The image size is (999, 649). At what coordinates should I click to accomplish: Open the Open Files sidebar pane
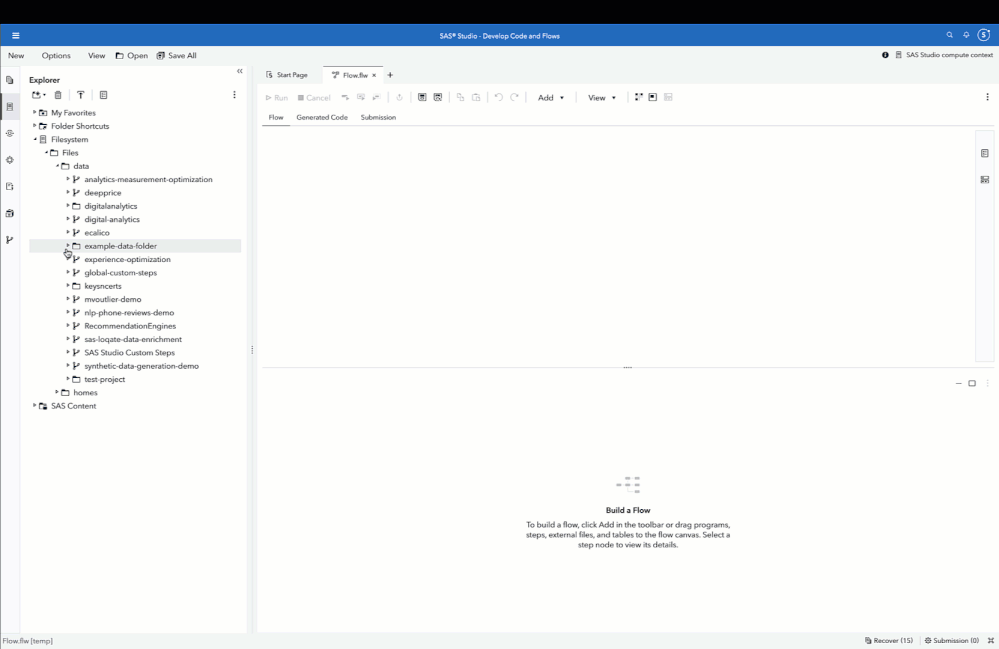10,80
